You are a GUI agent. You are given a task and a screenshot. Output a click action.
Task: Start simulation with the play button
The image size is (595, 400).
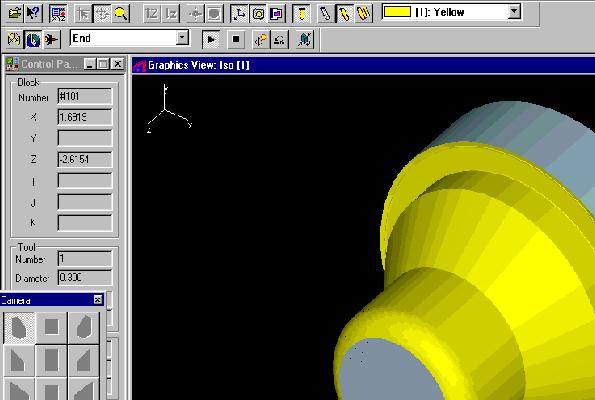(x=211, y=39)
